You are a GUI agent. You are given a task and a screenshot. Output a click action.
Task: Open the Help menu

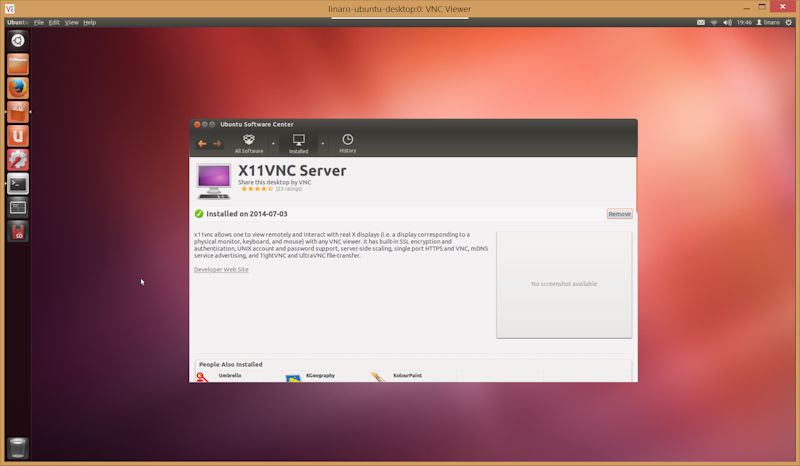click(x=89, y=22)
